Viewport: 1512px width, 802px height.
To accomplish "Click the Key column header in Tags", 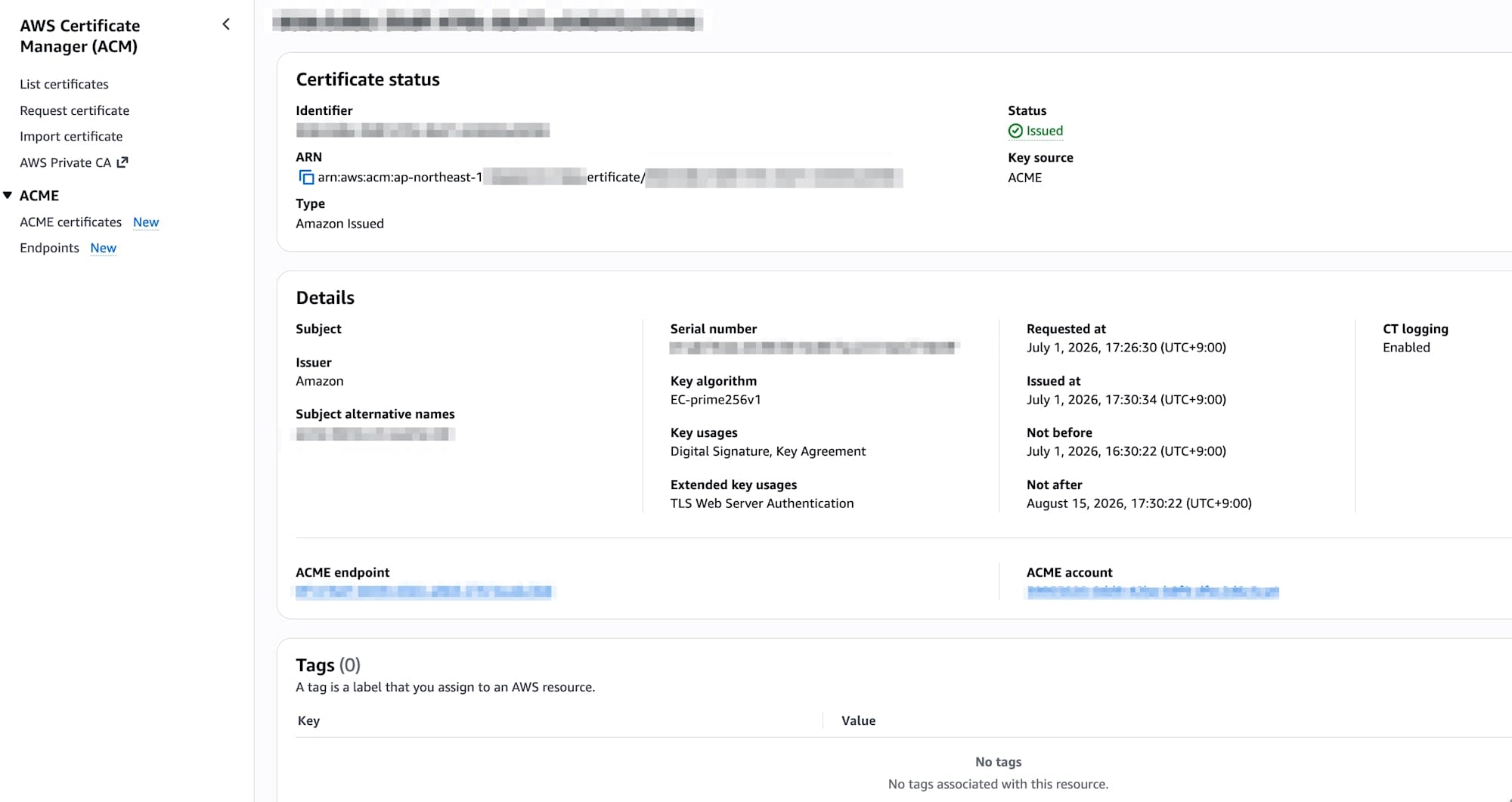I will pos(308,721).
